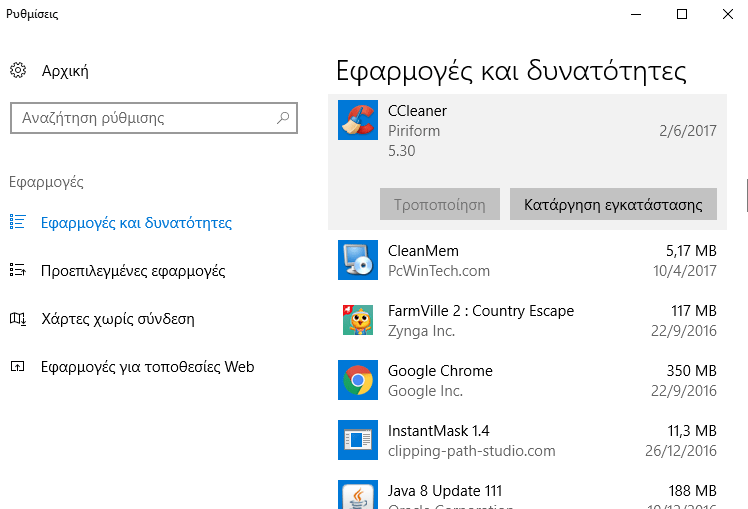Click PcWinTech.com publisher text
Viewport: 748px width, 509px height.
pos(439,270)
